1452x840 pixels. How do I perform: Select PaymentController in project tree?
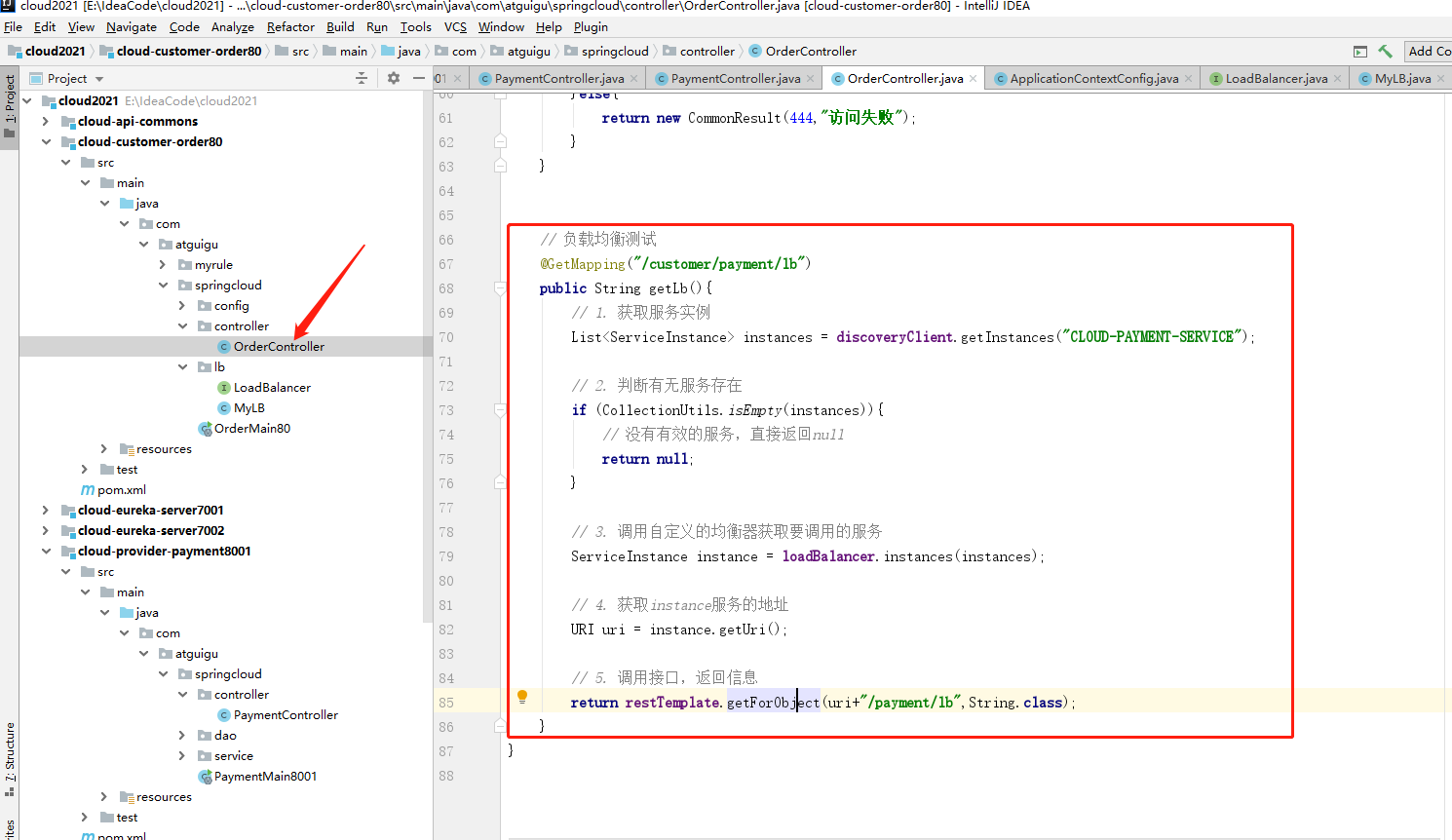(286, 715)
